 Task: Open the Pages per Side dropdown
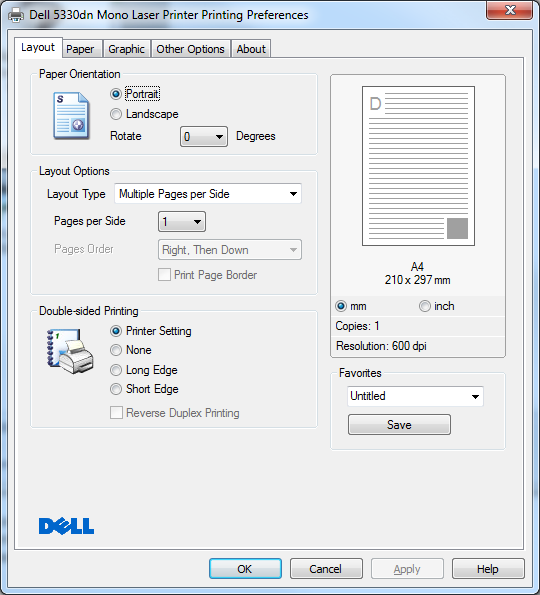click(182, 222)
